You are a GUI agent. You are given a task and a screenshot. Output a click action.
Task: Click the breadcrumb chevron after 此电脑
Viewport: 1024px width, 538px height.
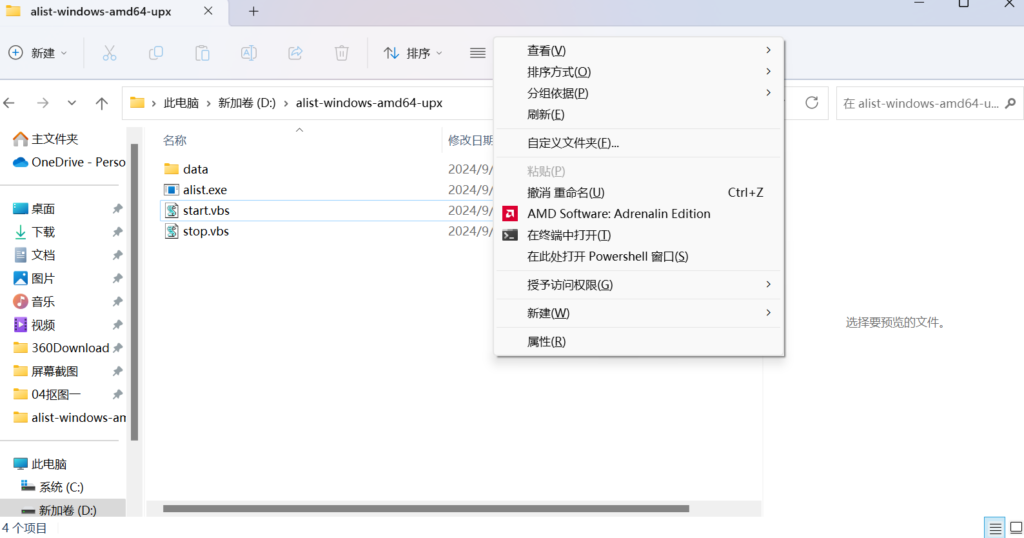pos(209,103)
